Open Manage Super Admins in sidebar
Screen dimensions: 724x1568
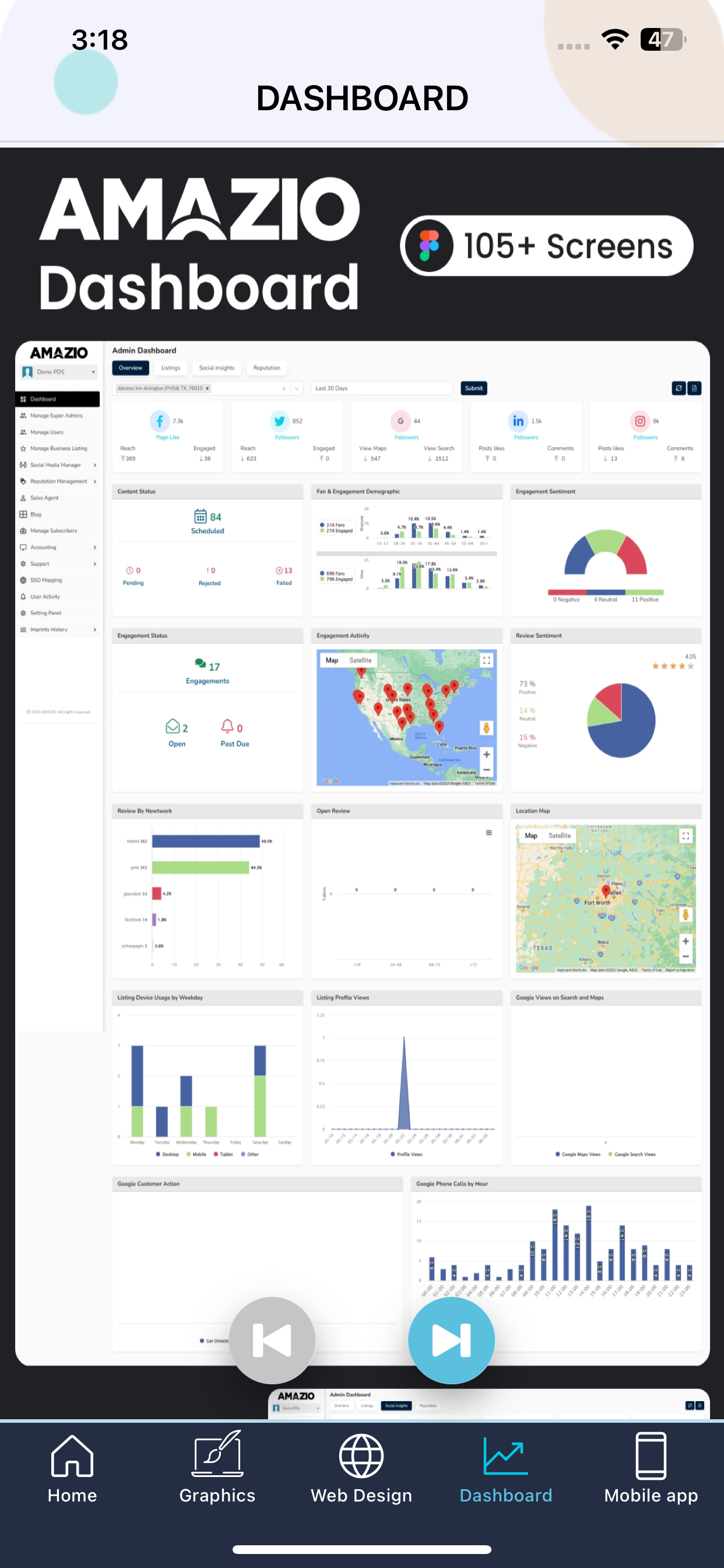[57, 416]
